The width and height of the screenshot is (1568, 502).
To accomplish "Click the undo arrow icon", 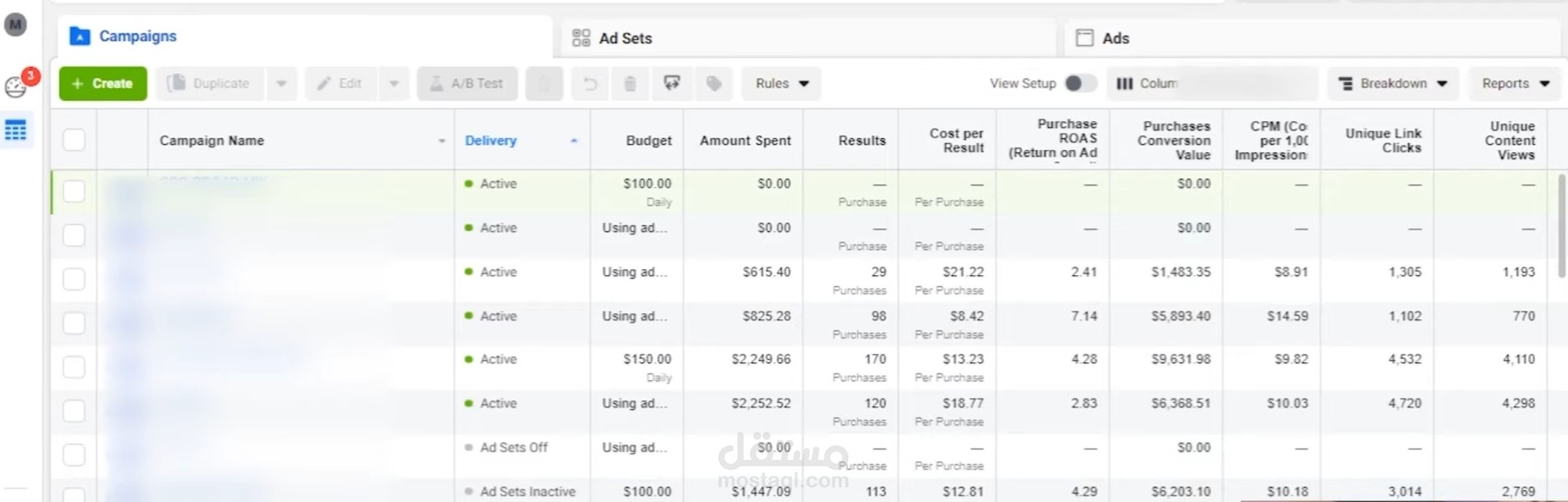I will tap(590, 84).
